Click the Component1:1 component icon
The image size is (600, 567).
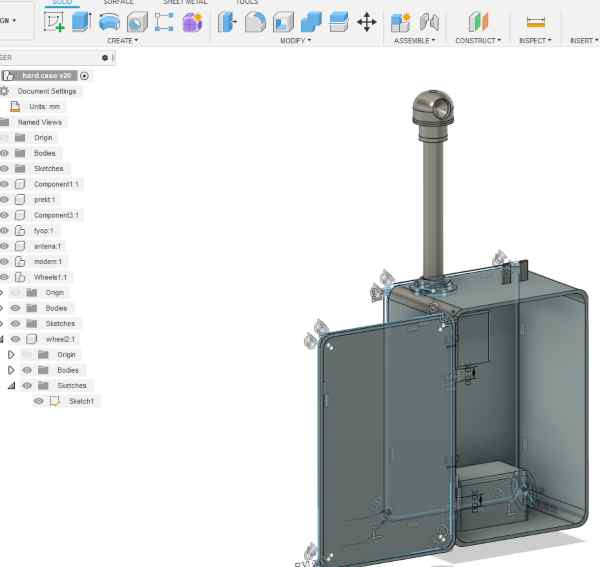click(20, 184)
